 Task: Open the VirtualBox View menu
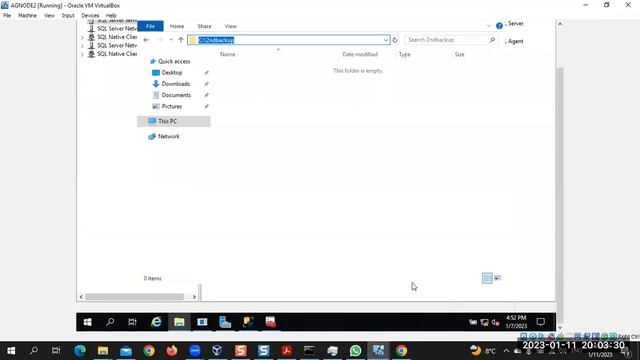click(x=49, y=16)
